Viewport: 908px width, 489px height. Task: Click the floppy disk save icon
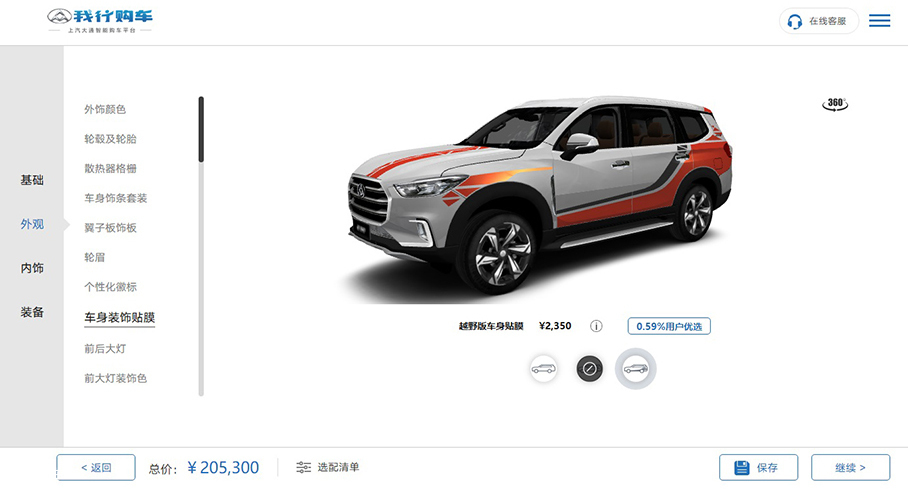[742, 468]
